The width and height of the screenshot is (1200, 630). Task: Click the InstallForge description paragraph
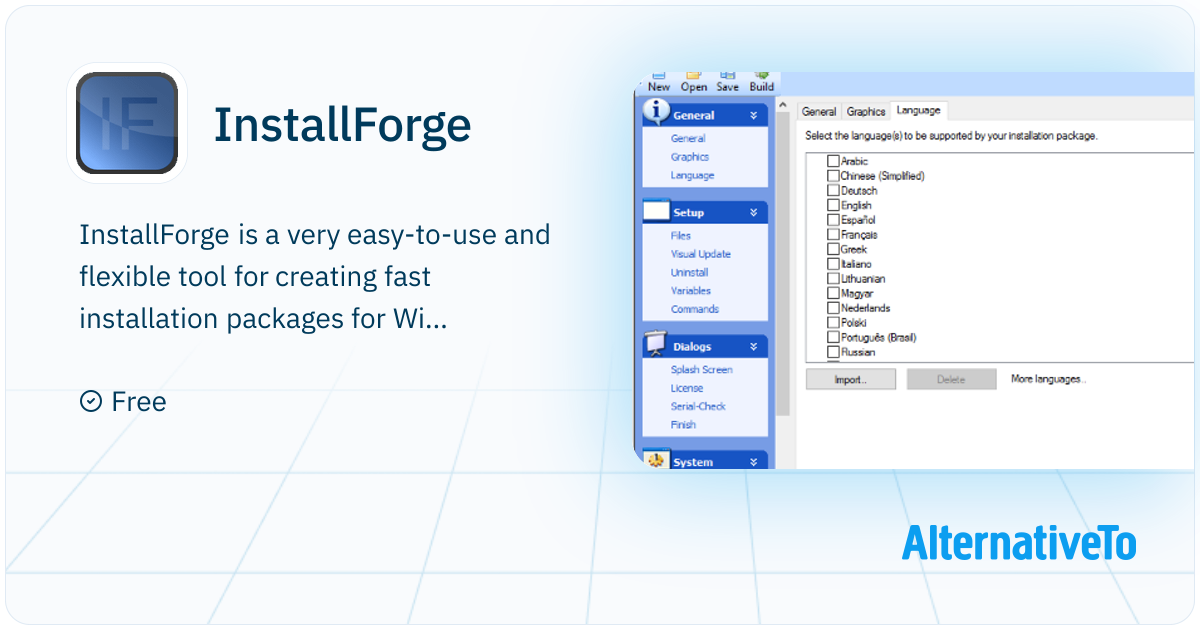click(315, 277)
